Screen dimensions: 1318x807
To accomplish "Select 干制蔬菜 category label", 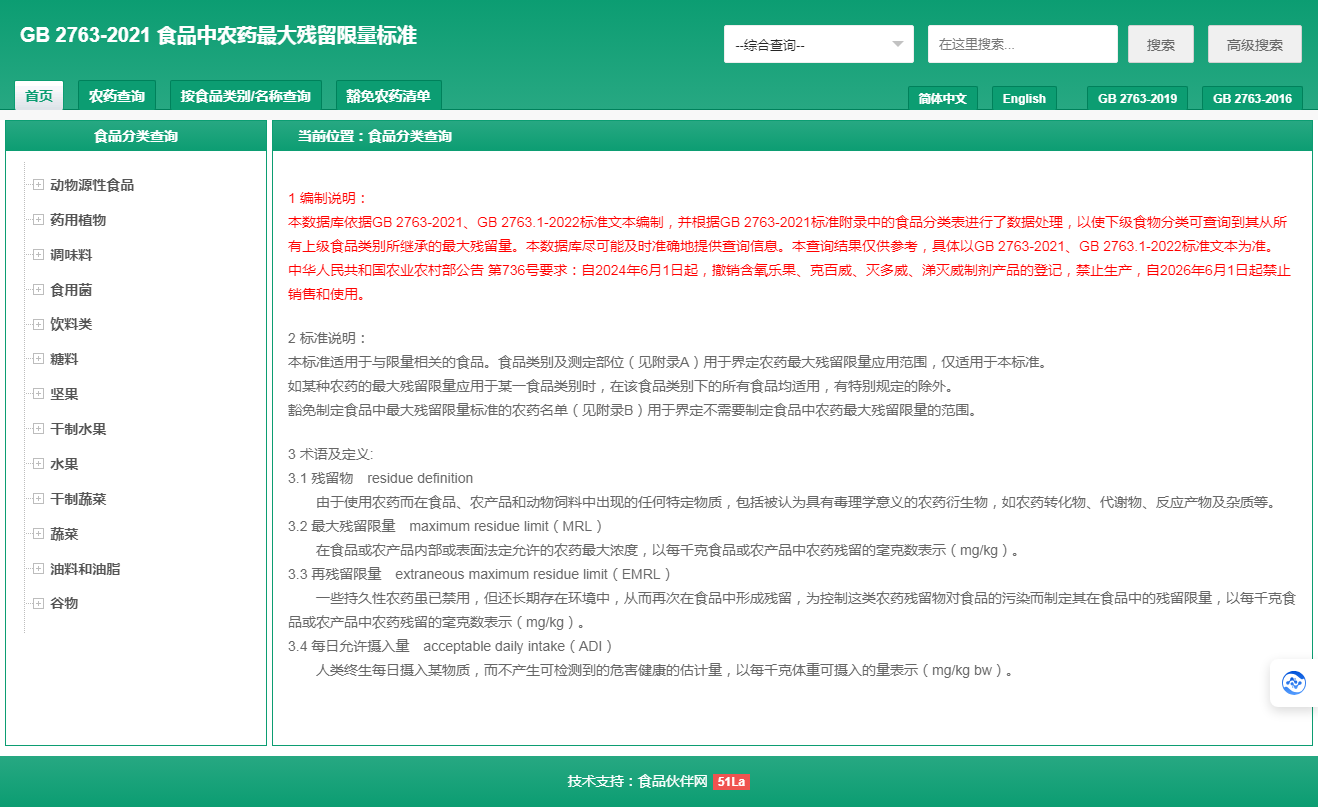I will tap(78, 499).
